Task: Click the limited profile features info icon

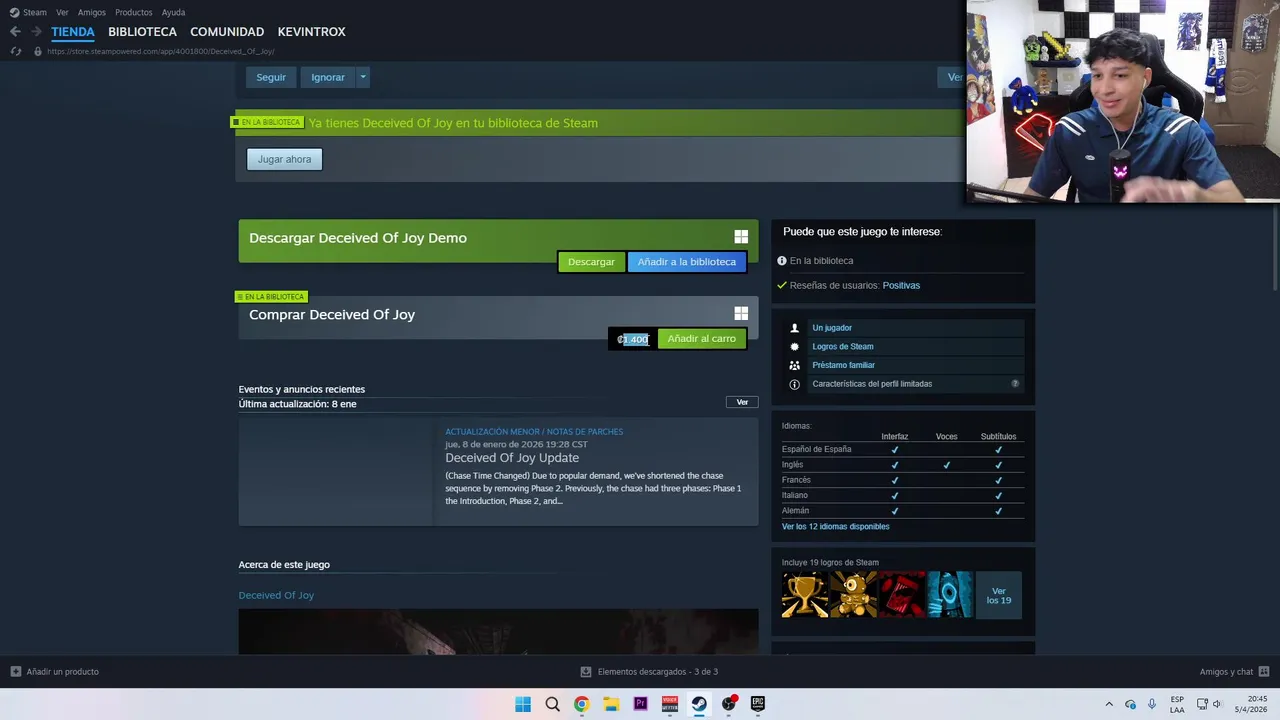Action: (x=795, y=384)
